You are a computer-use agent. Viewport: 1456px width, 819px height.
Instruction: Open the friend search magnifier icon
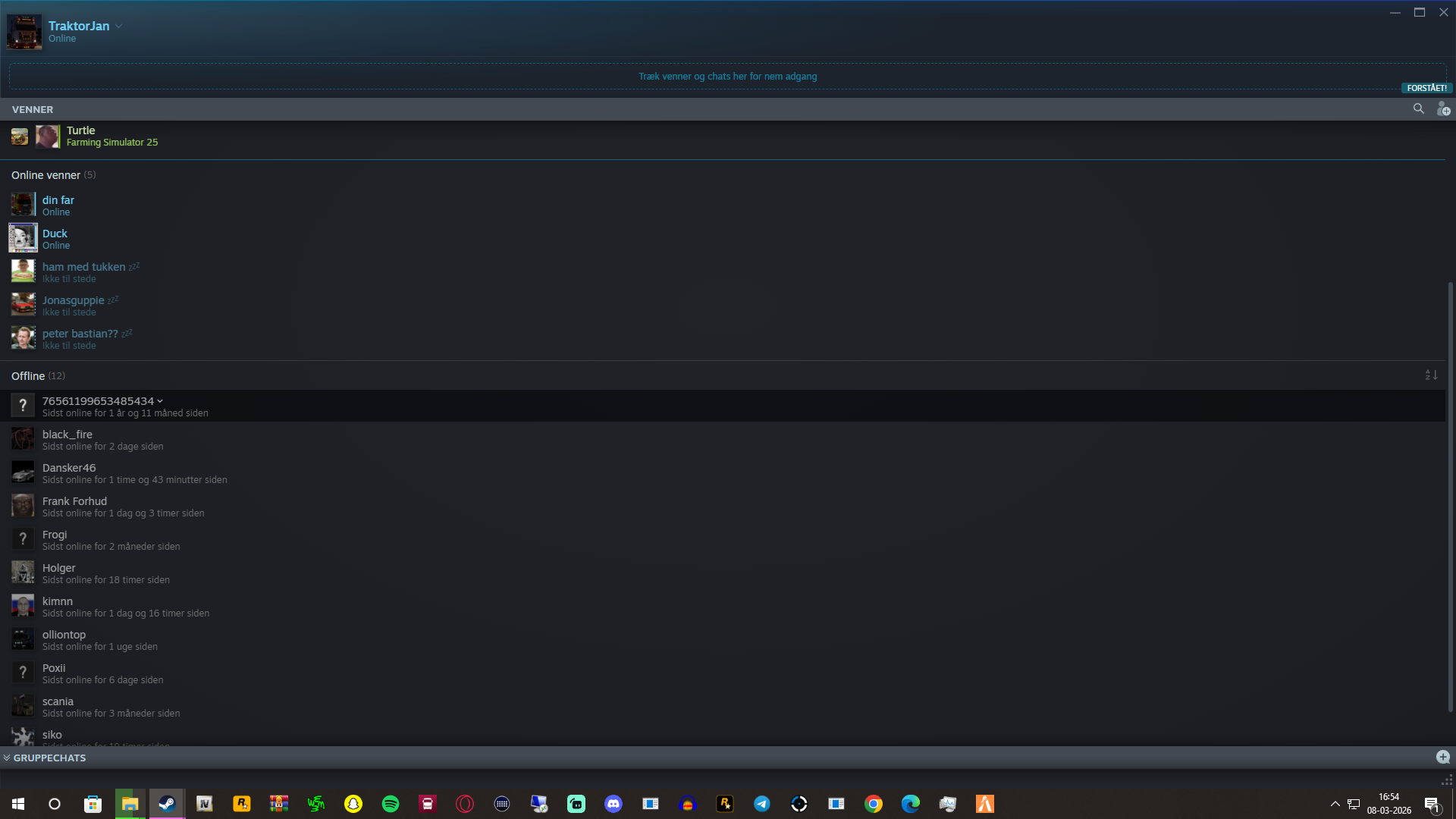coord(1418,109)
